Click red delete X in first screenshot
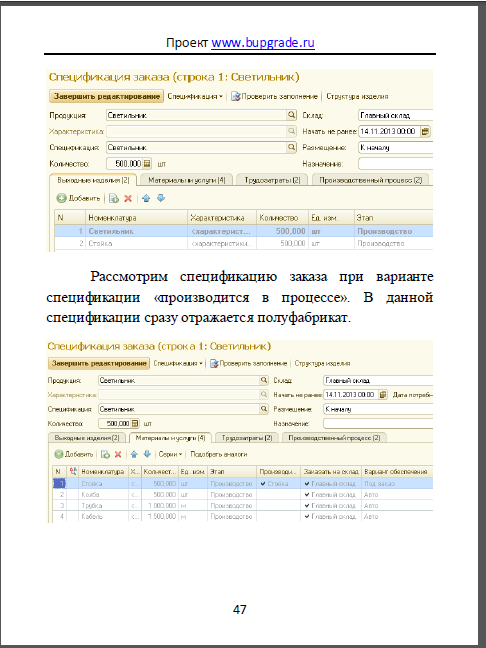 [x=128, y=198]
